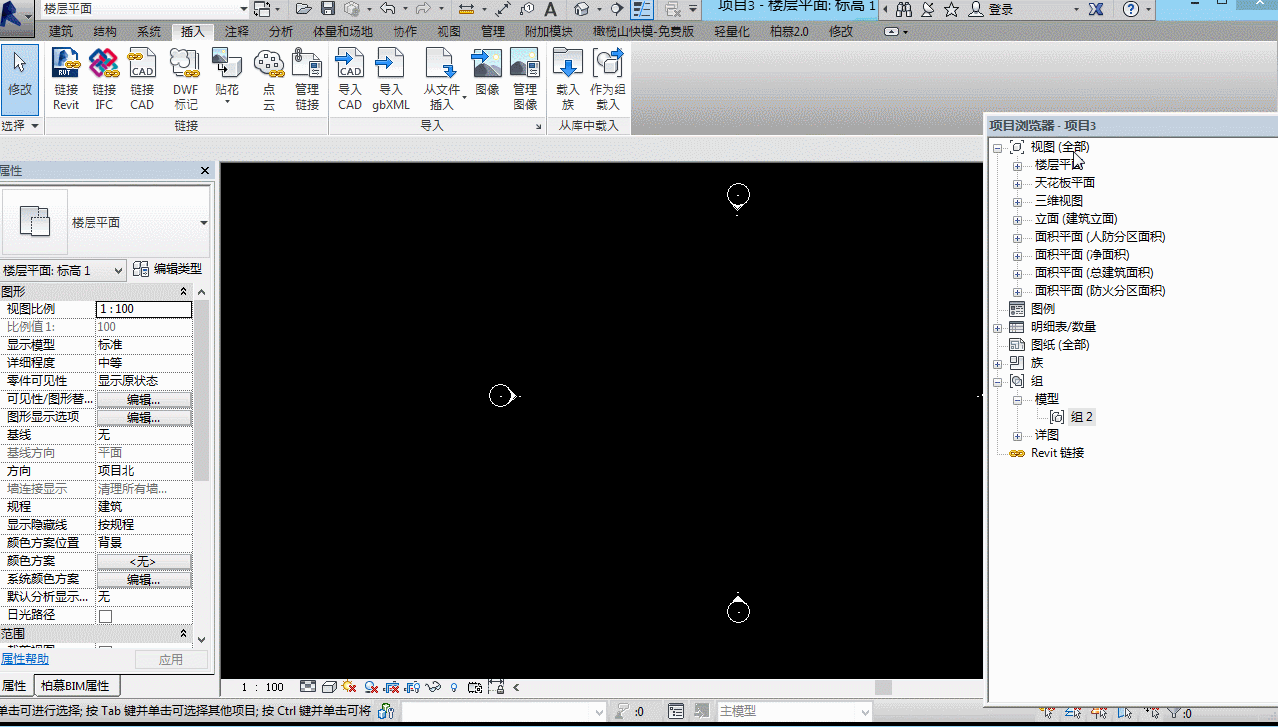Select the 导入 gbXML tool

tap(391, 78)
